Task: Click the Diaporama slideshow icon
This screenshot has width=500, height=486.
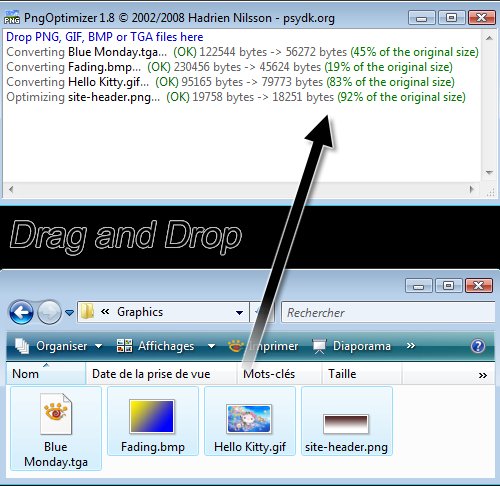Action: tap(319, 346)
